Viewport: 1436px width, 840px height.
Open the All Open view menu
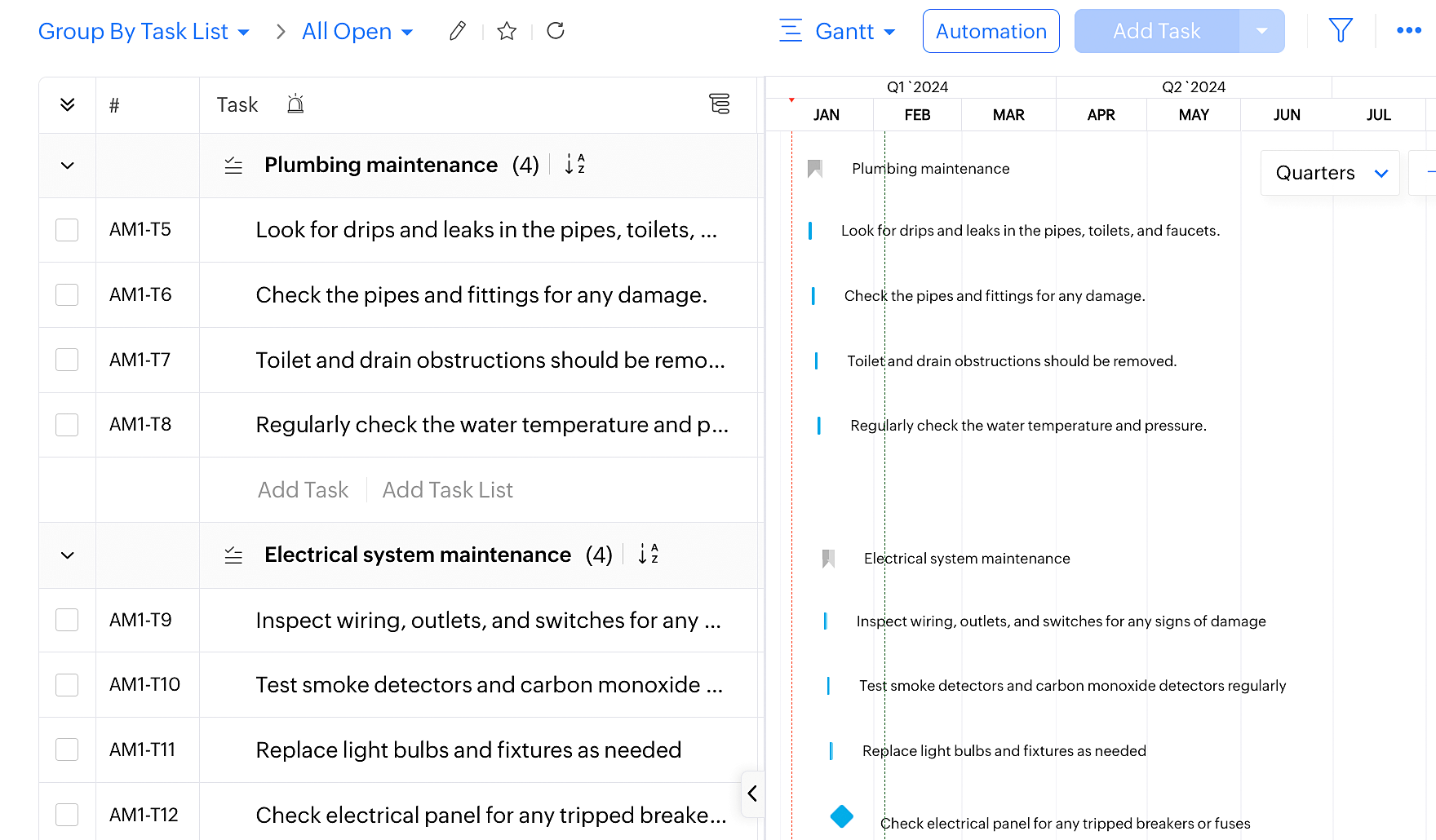[357, 31]
